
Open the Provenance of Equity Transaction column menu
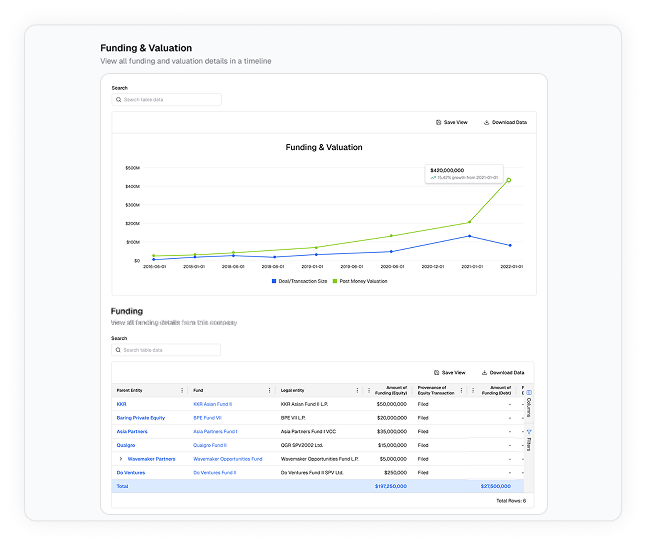coord(461,390)
